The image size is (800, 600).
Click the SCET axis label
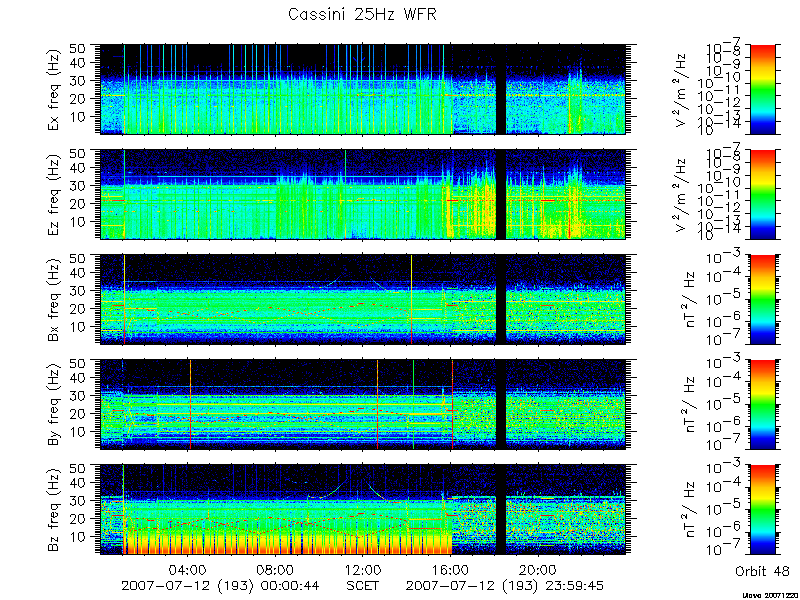(x=363, y=585)
